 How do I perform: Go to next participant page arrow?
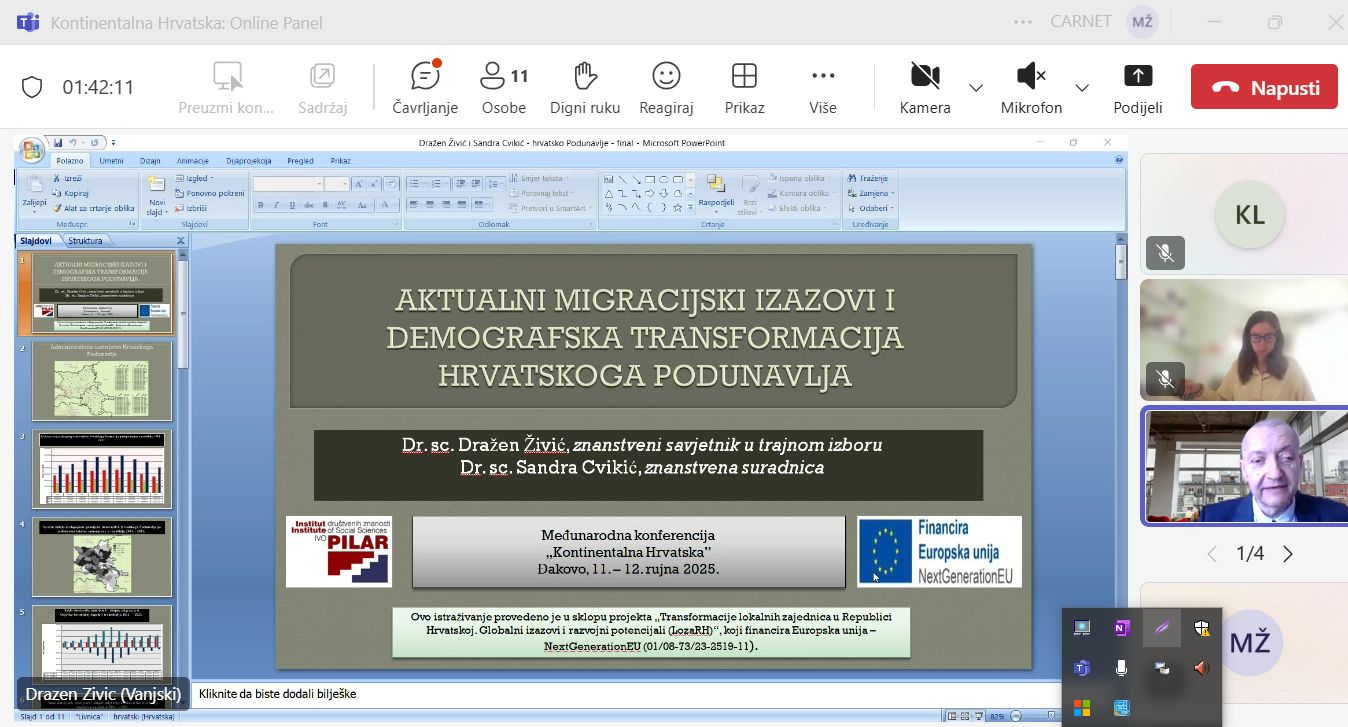click(x=1288, y=554)
